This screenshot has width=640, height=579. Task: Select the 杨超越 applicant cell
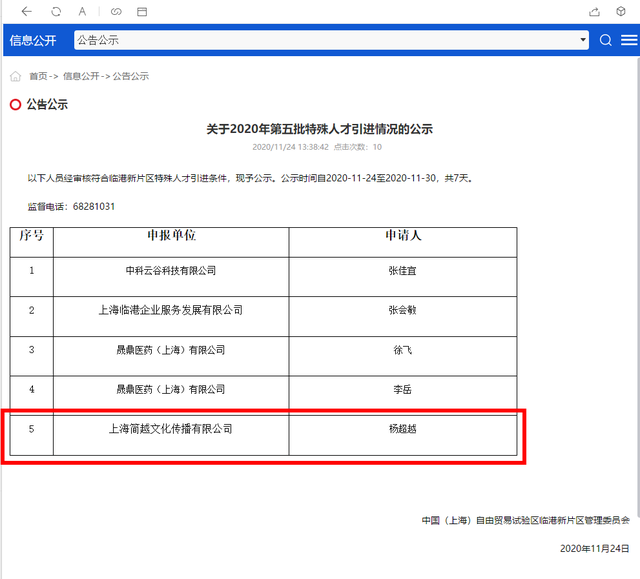402,429
